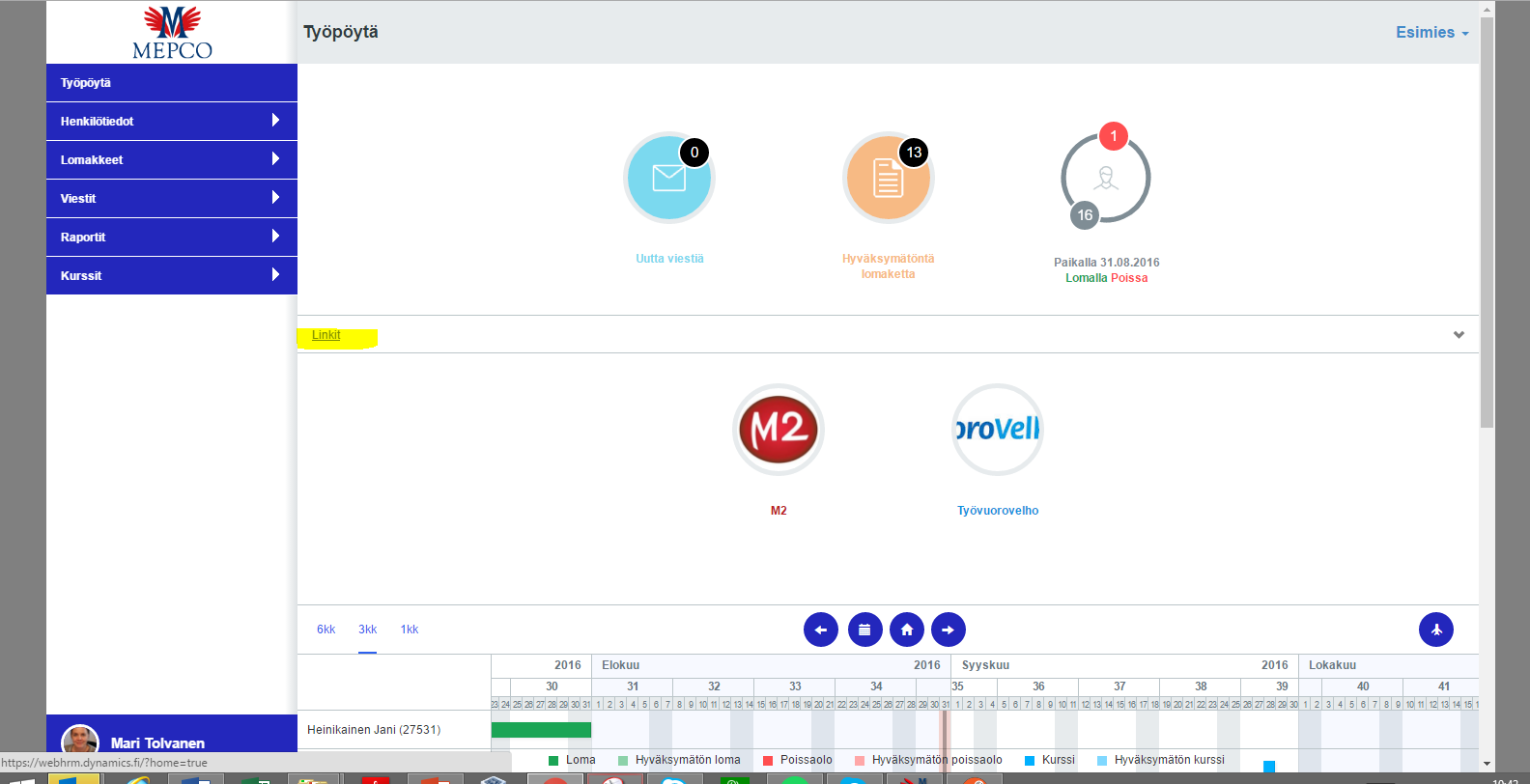Switch timeline to 6kk view
This screenshot has width=1530, height=784.
point(326,630)
